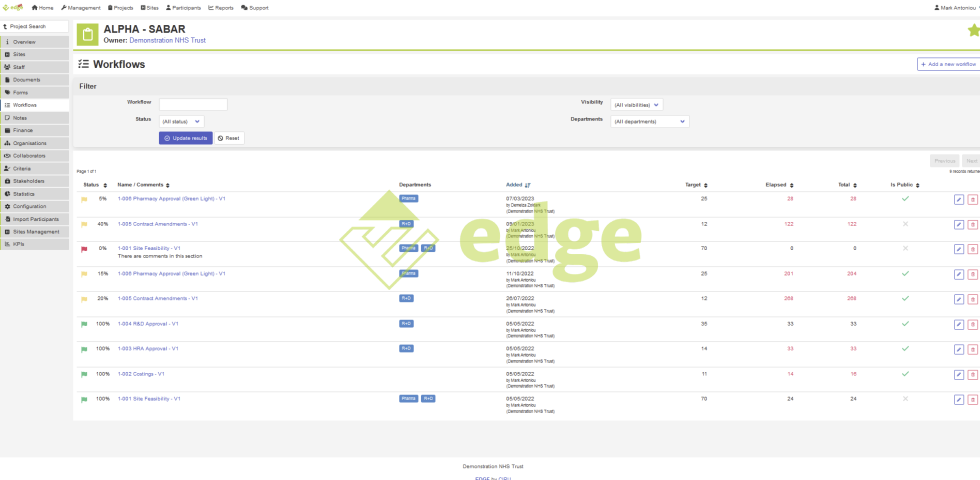Open Stakeholders in the sidebar
This screenshot has width=980, height=480.
34,181
